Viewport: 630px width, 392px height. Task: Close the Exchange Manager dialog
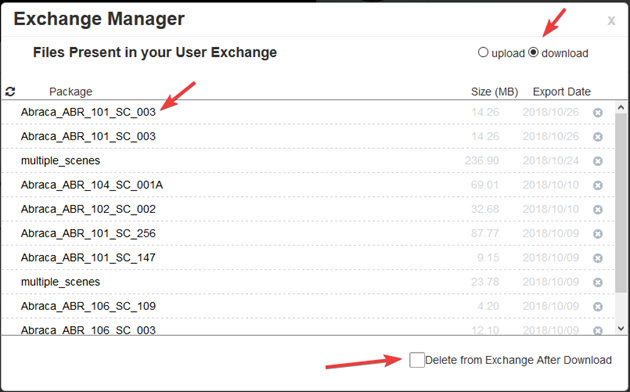coord(611,20)
